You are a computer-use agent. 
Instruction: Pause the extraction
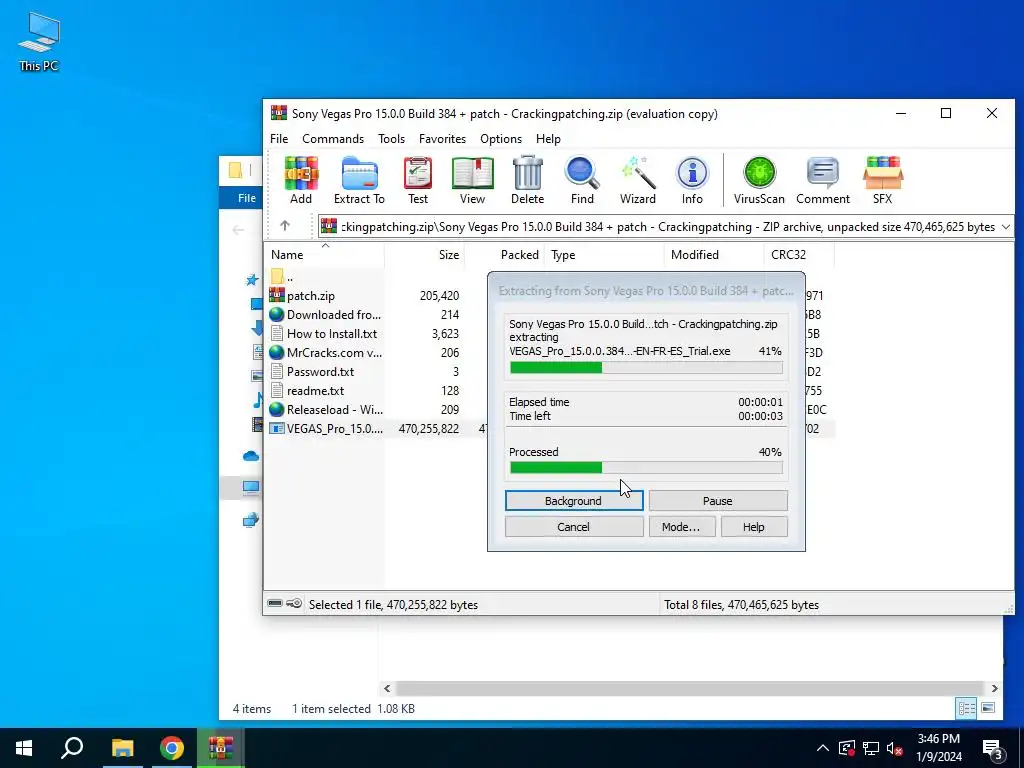click(718, 501)
